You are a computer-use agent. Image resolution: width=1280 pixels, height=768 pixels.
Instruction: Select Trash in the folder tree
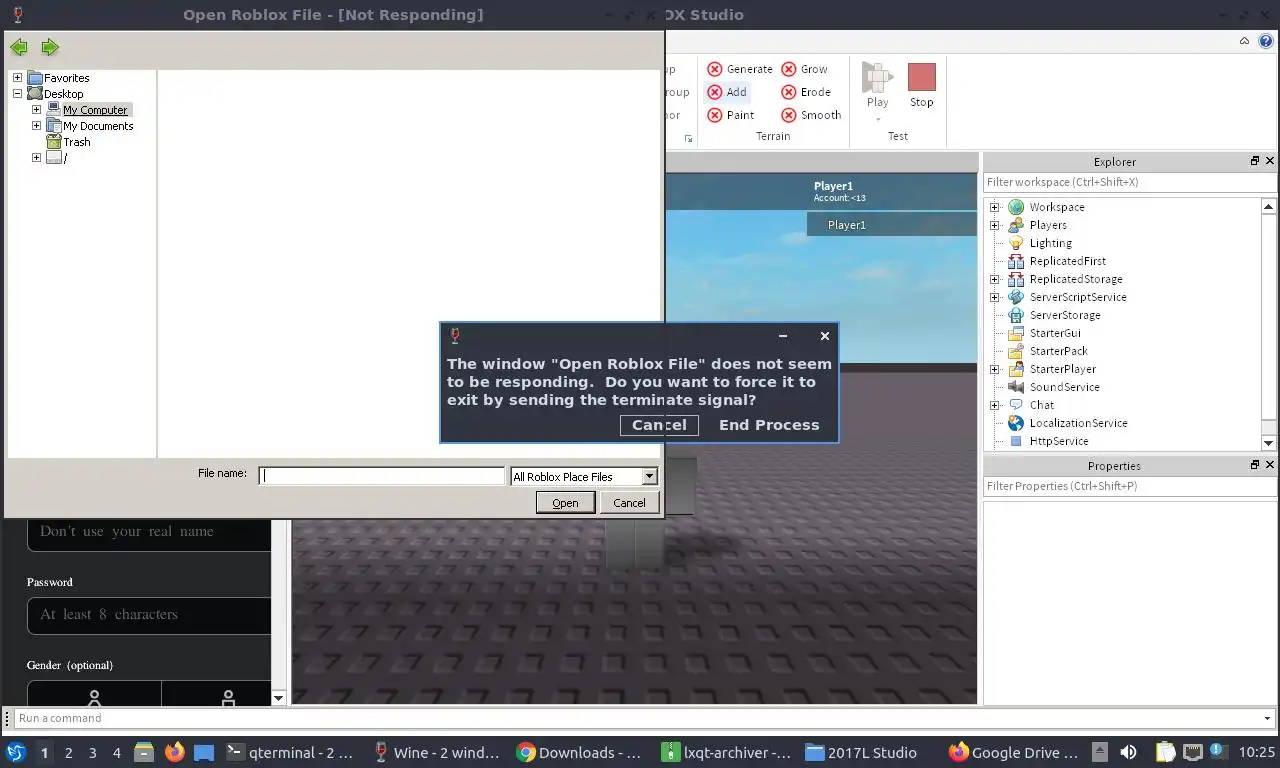pos(77,142)
